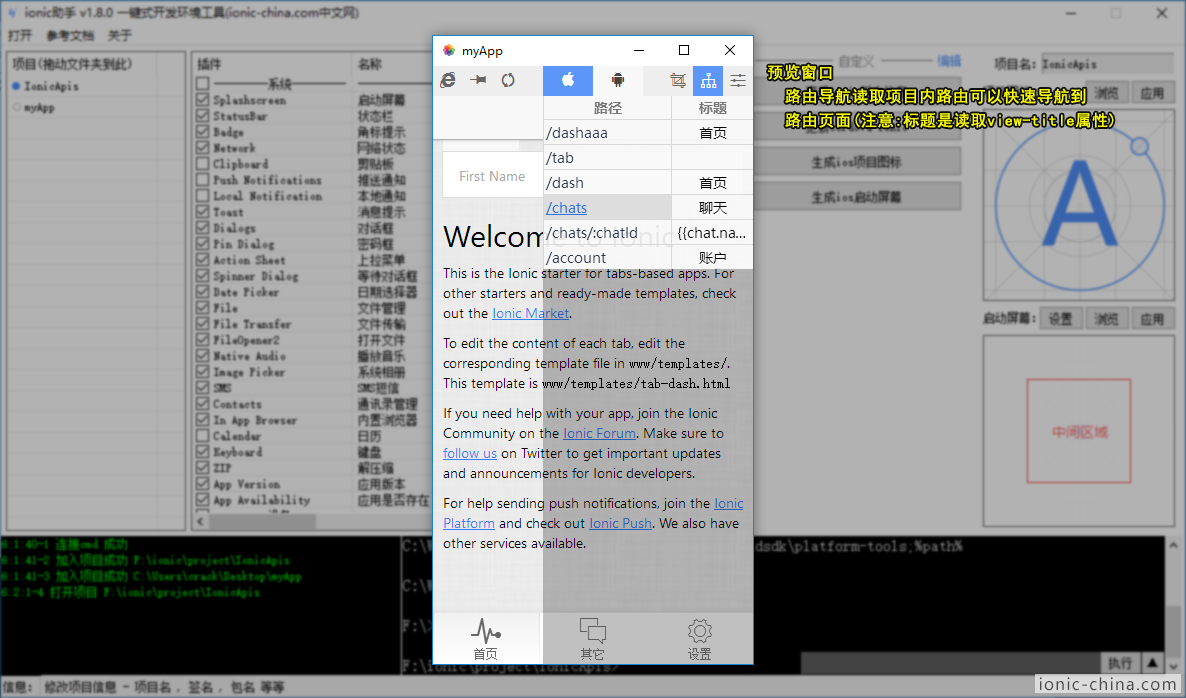
Task: Click the 中间区域 splash screen preview box
Action: (x=1079, y=431)
